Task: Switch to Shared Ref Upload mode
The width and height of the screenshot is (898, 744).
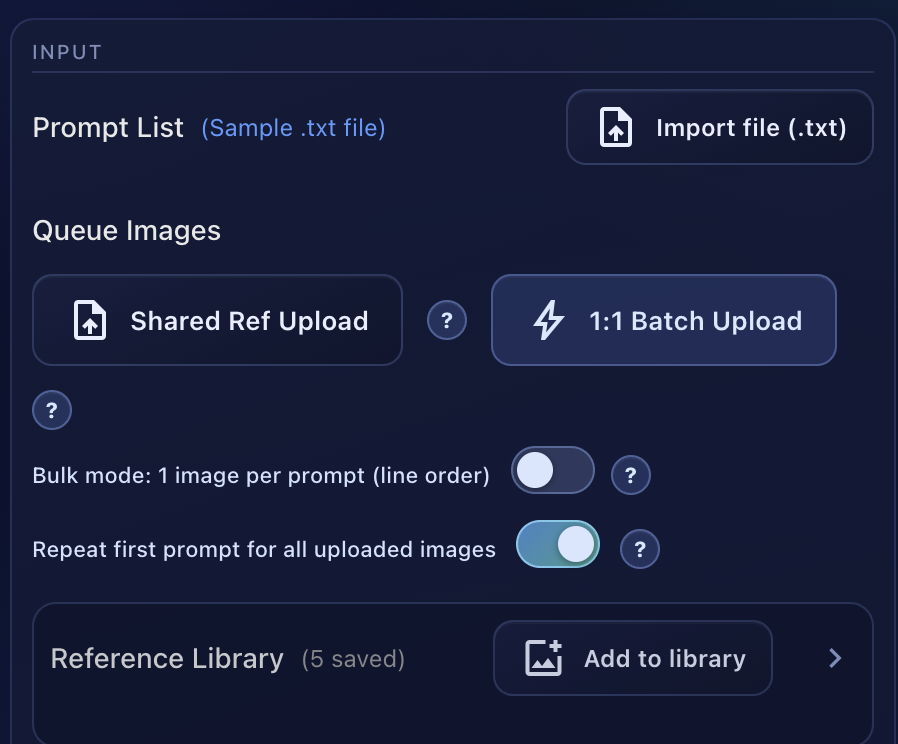Action: pyautogui.click(x=217, y=320)
